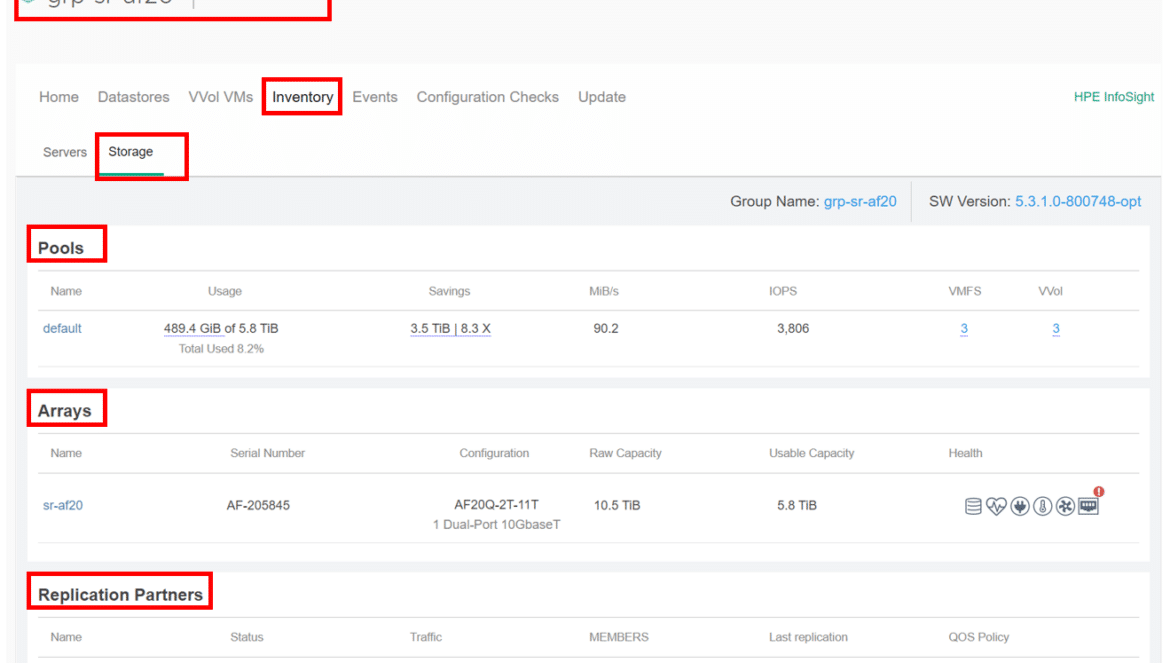Click the VVol column header

(x=1050, y=291)
